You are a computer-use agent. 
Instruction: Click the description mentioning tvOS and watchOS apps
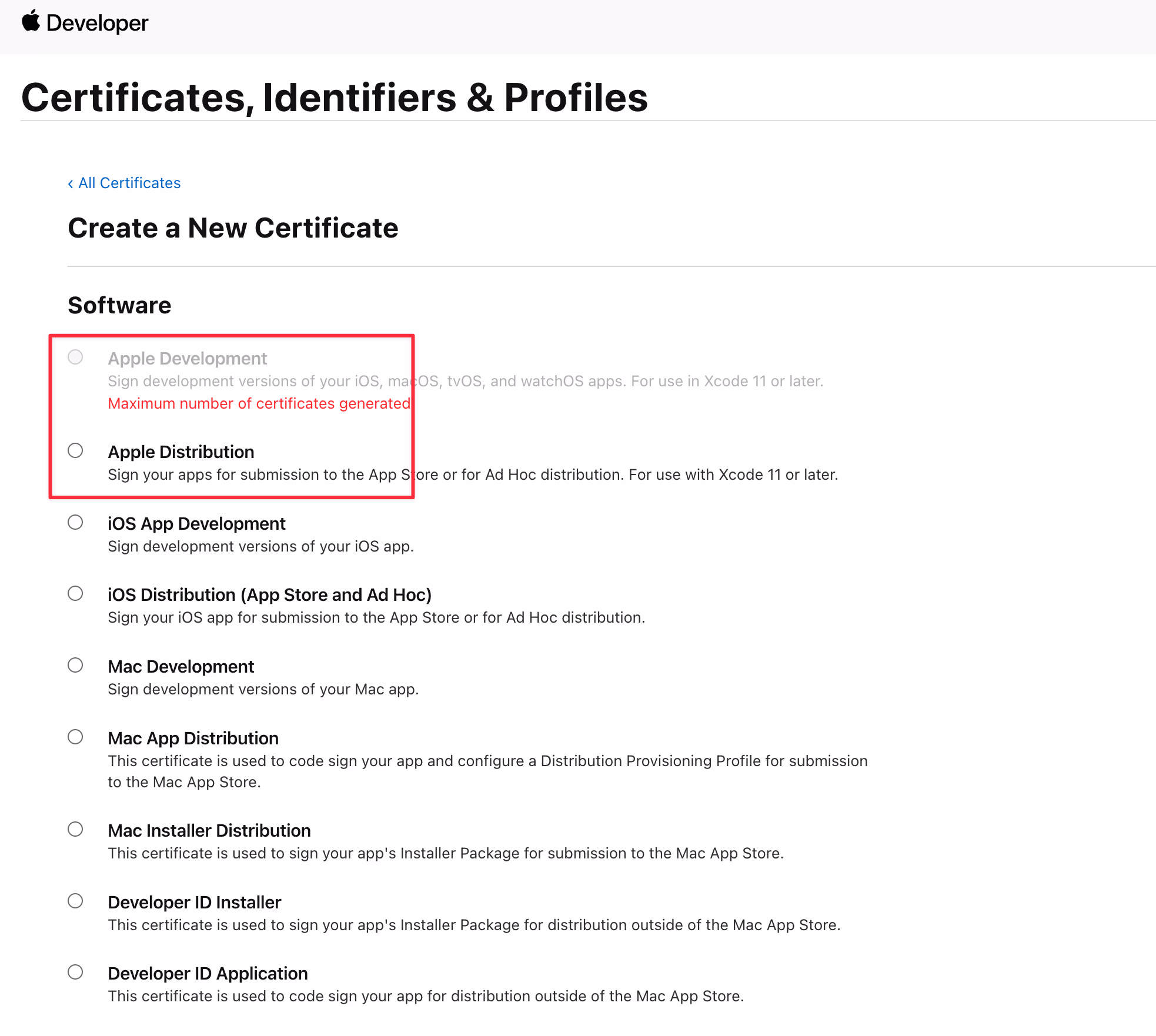(x=465, y=382)
